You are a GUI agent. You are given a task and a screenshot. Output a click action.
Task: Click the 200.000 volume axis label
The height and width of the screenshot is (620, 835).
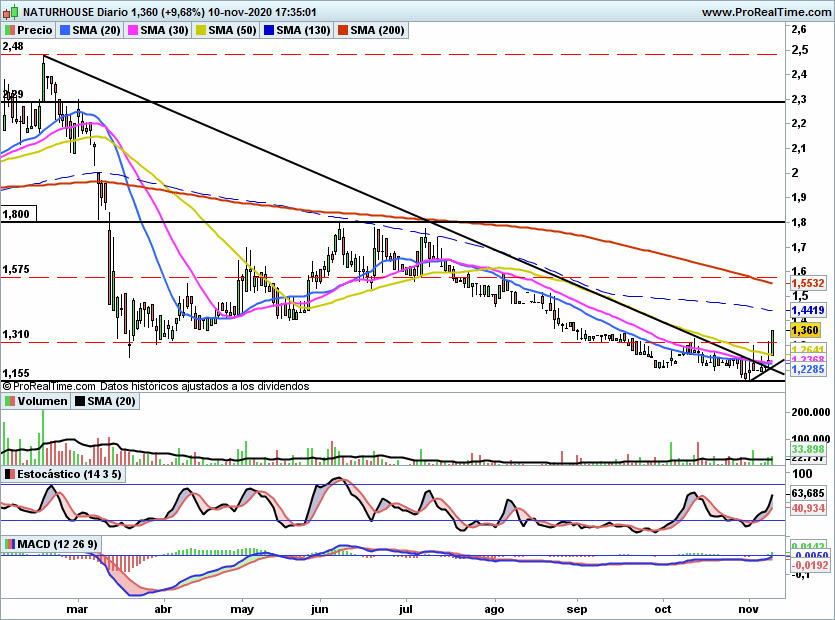click(x=811, y=412)
